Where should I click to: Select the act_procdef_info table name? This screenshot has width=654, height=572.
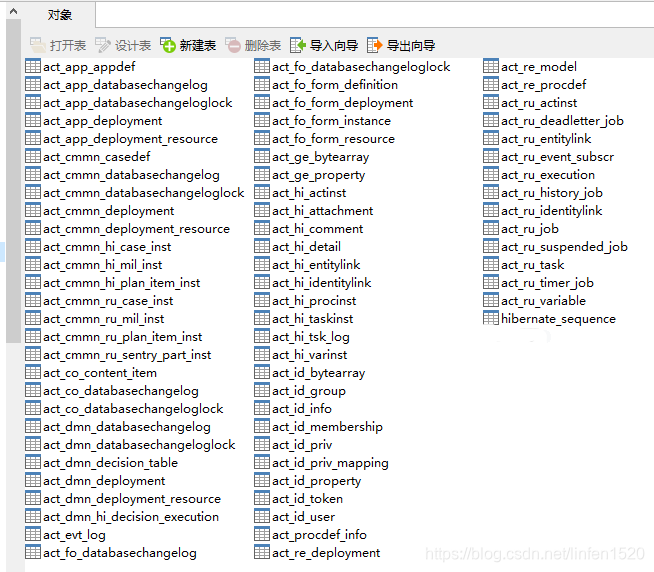(x=319, y=535)
